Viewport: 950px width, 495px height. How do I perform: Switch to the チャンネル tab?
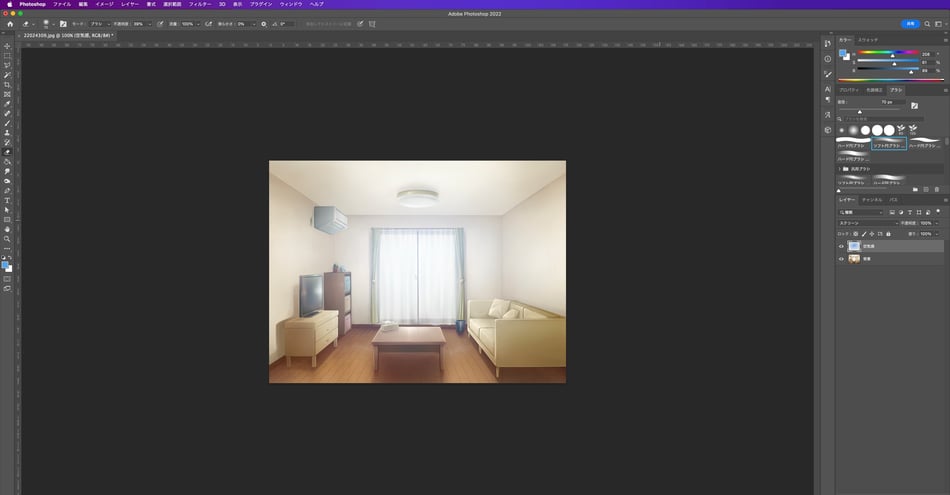coord(872,200)
